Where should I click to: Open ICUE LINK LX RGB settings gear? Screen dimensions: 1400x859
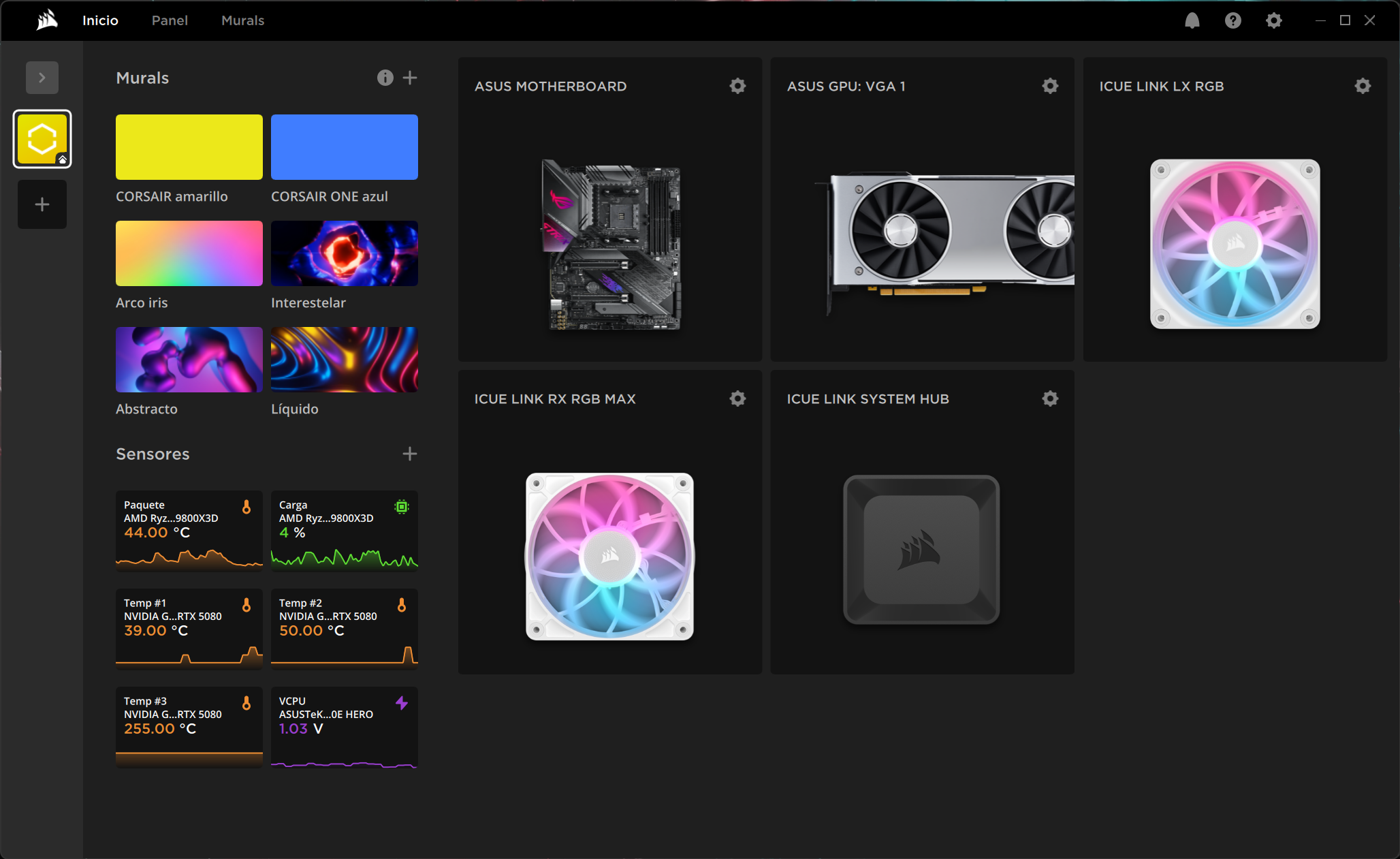click(x=1363, y=86)
